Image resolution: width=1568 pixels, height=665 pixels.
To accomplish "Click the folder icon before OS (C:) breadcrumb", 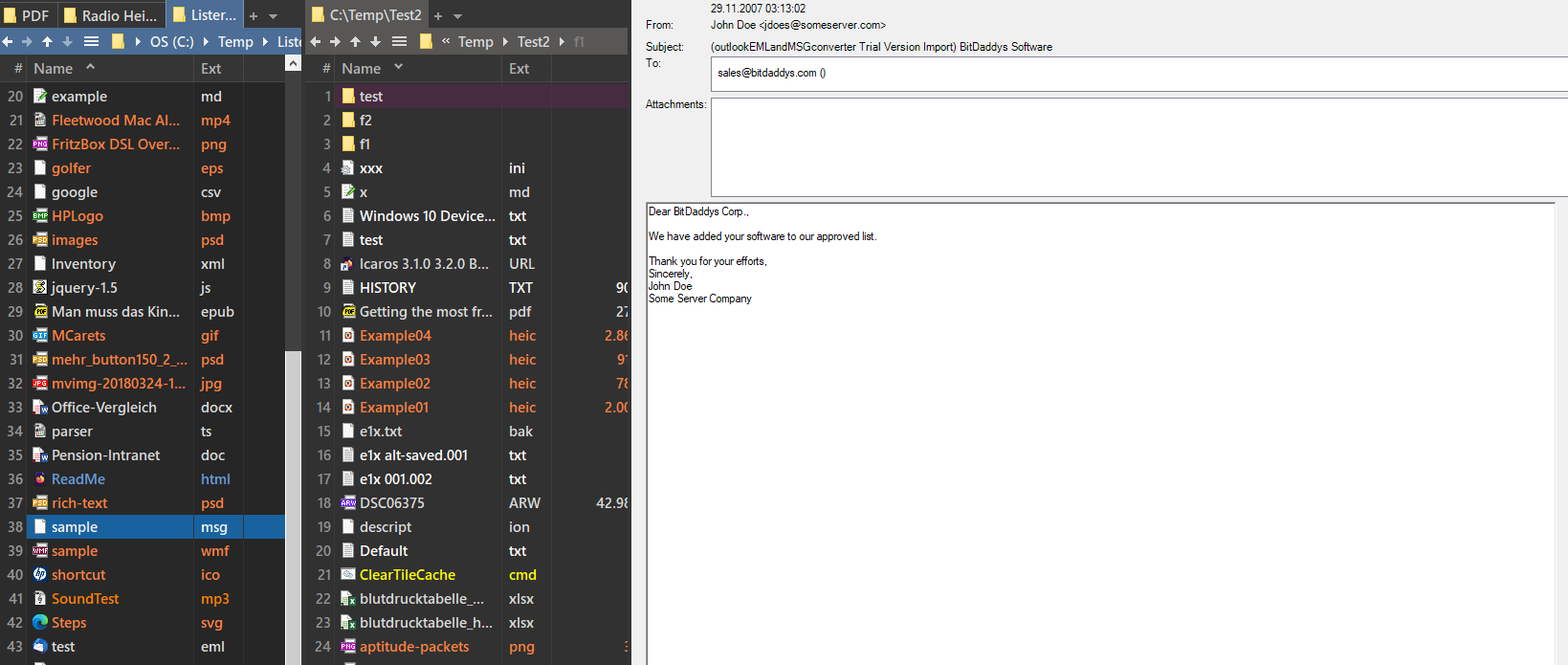I will 118,42.
